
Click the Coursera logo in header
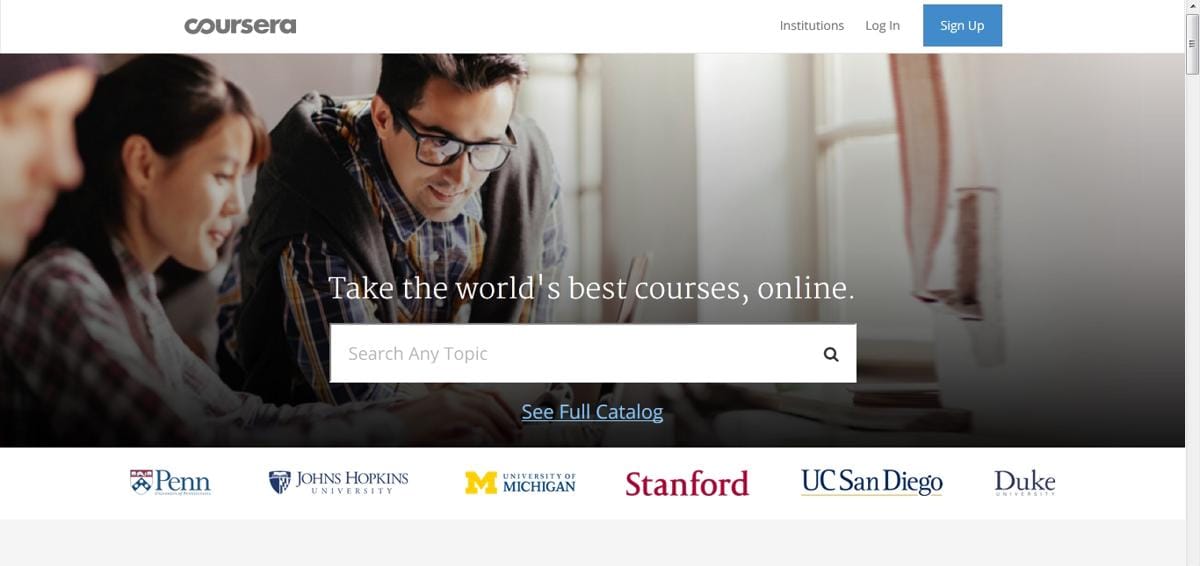pyautogui.click(x=240, y=26)
